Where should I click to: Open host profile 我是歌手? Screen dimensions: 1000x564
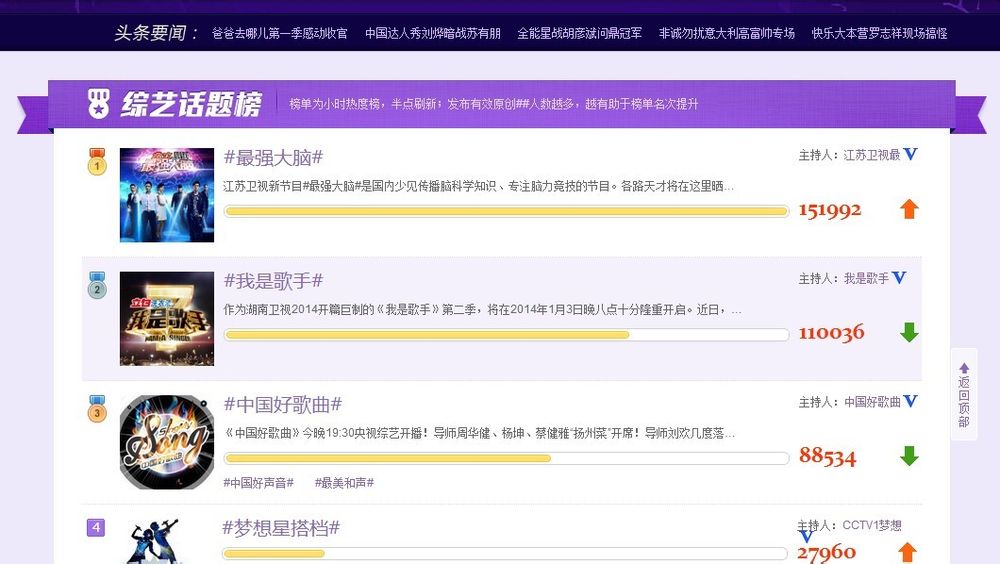(x=866, y=279)
